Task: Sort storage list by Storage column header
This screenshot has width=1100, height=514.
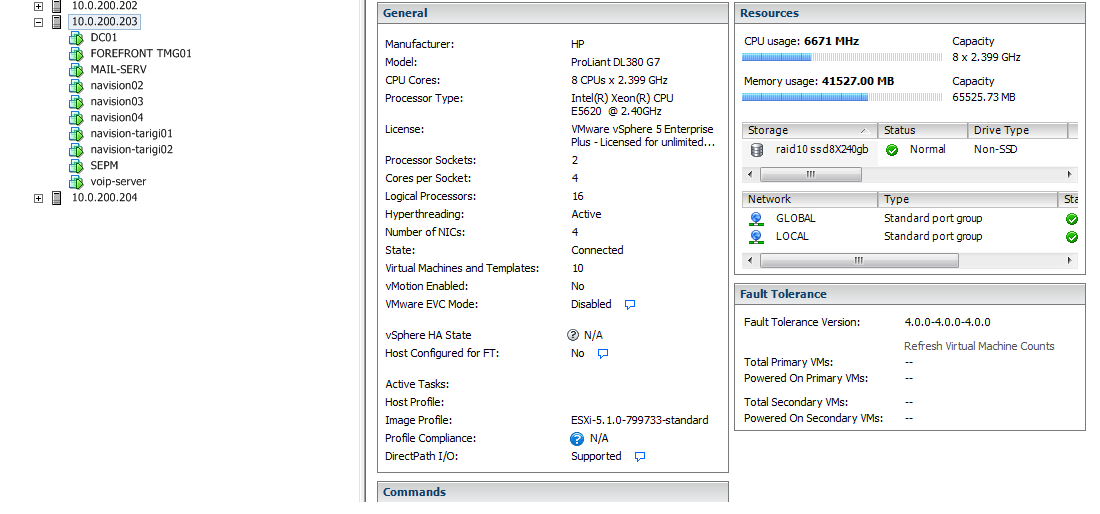Action: tap(810, 131)
